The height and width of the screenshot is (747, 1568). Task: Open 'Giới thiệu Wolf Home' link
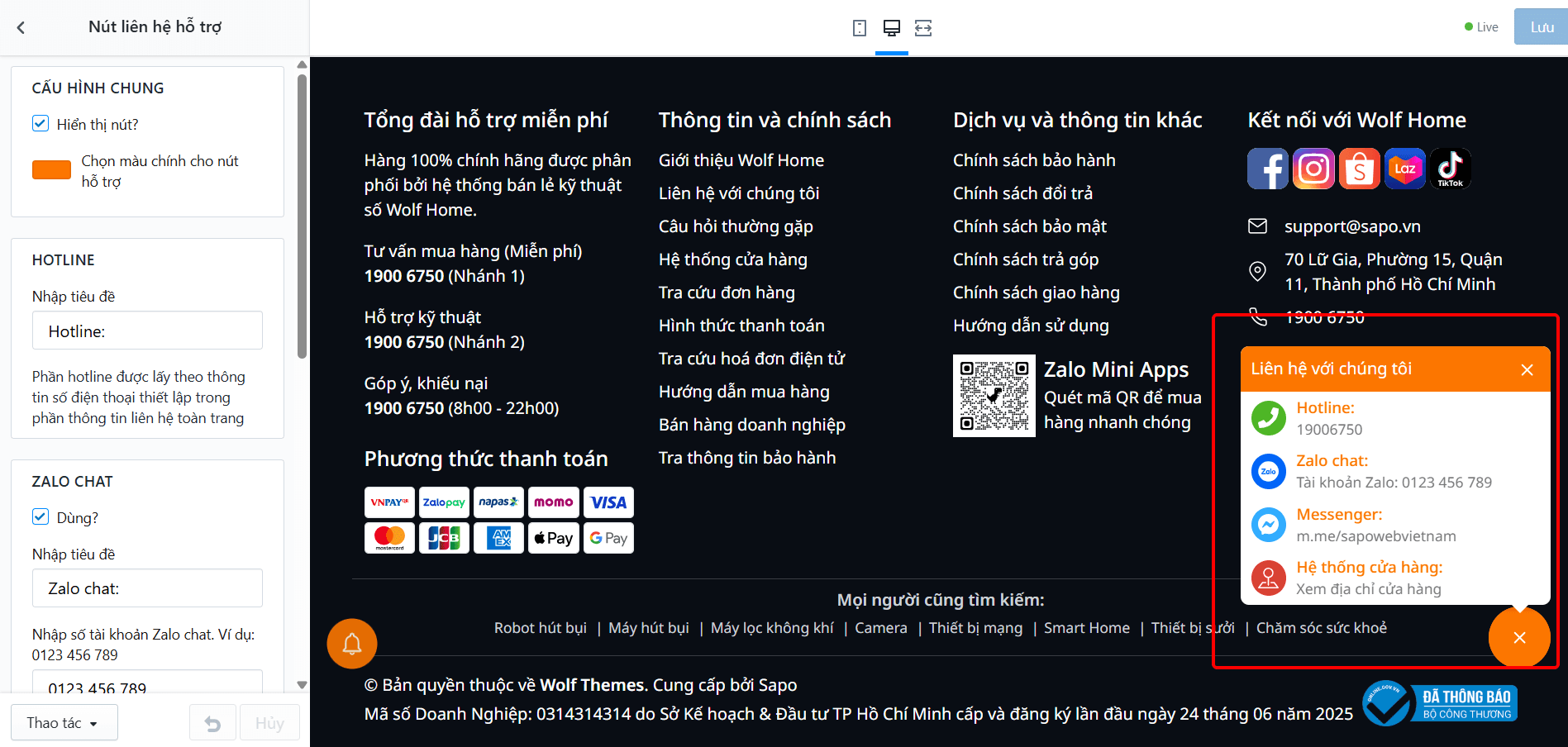click(x=741, y=160)
